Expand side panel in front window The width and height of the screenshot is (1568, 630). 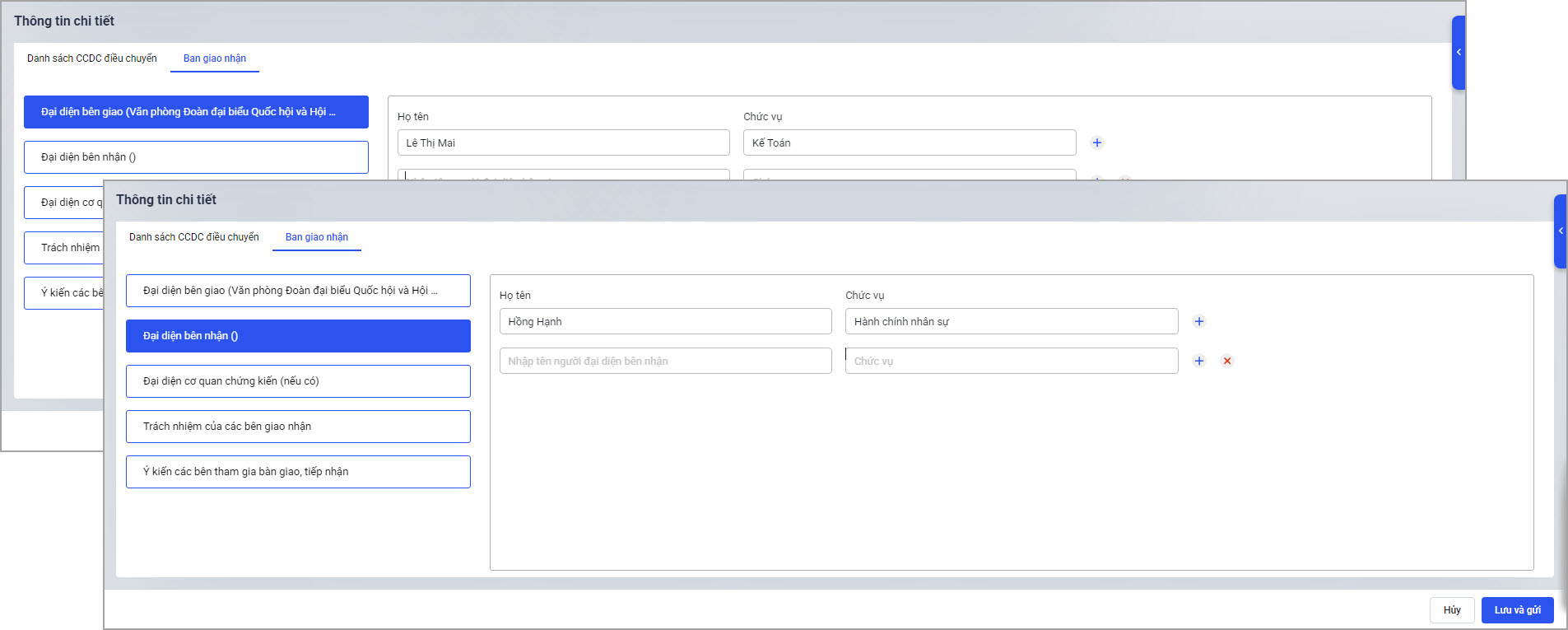1560,231
